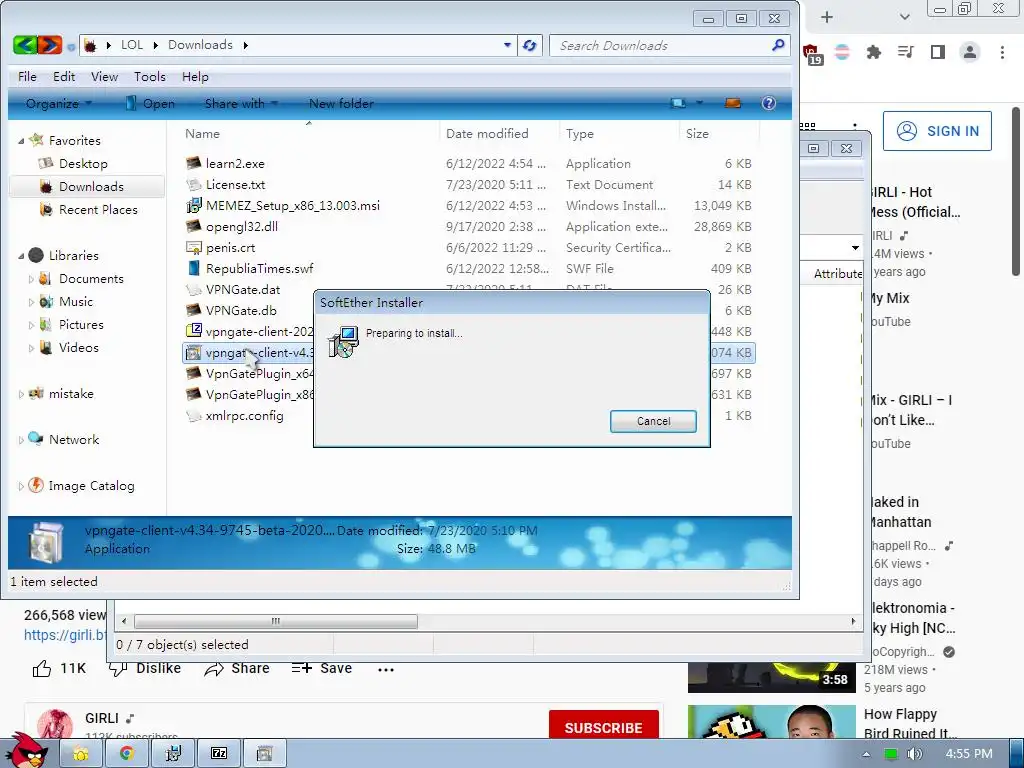
Task: Select the VPNGate.db file
Action: [241, 310]
